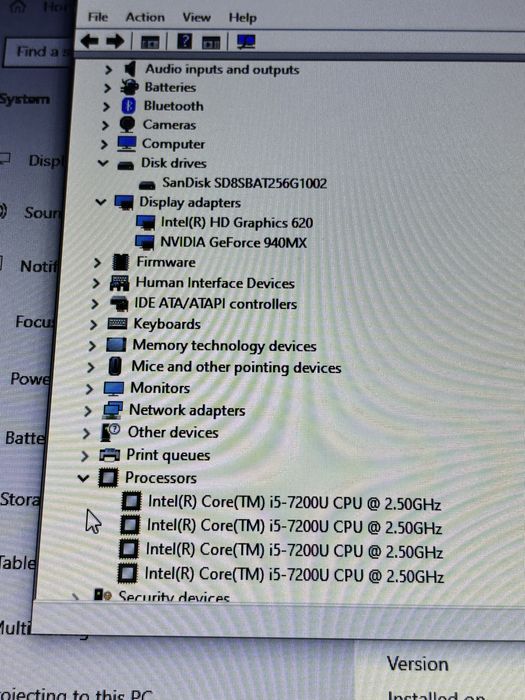Expand the Keyboards category arrow
The width and height of the screenshot is (525, 700).
(93, 325)
